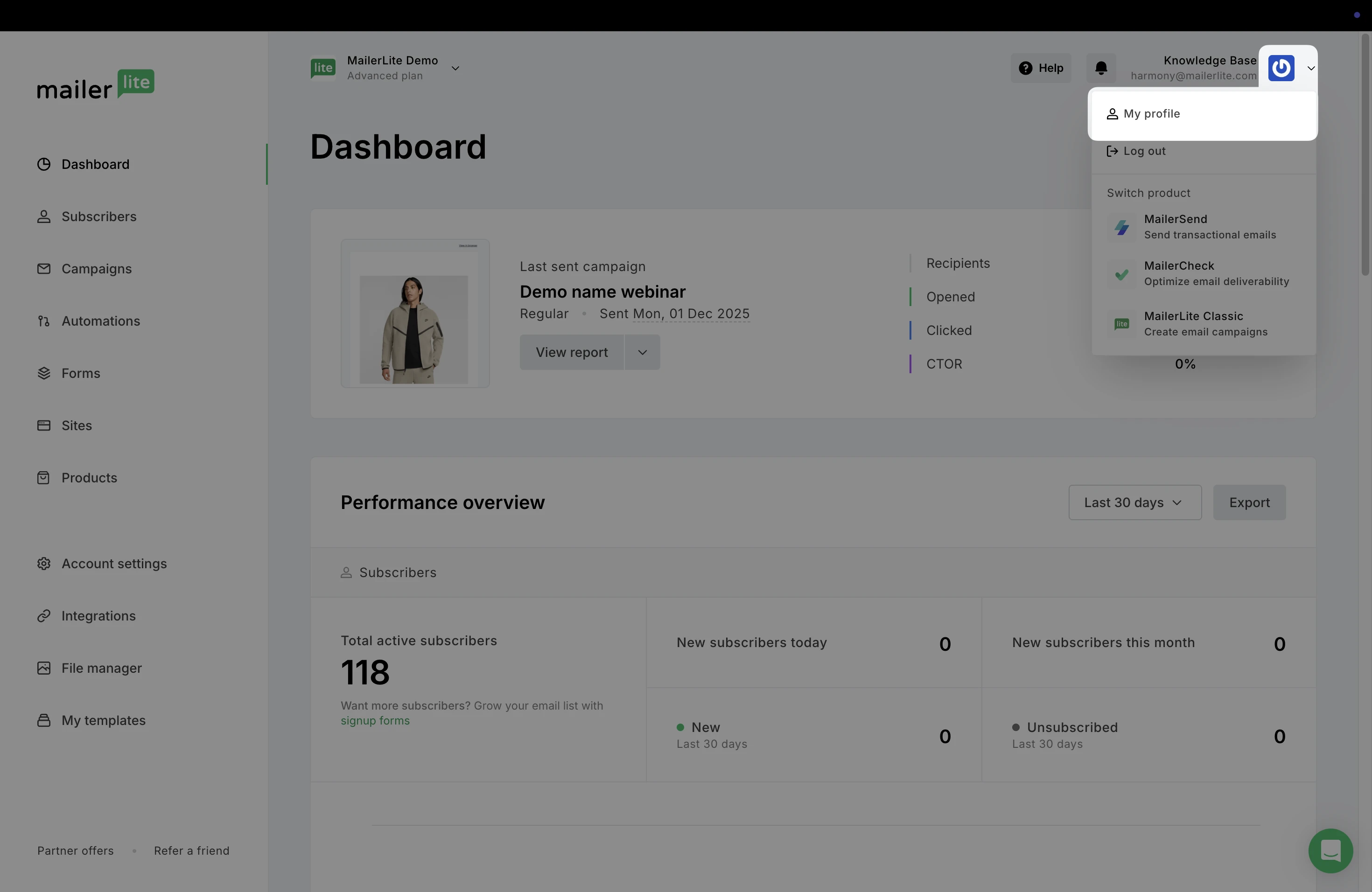Expand the MailerLite Demo account switcher
This screenshot has height=892, width=1372.
455,68
